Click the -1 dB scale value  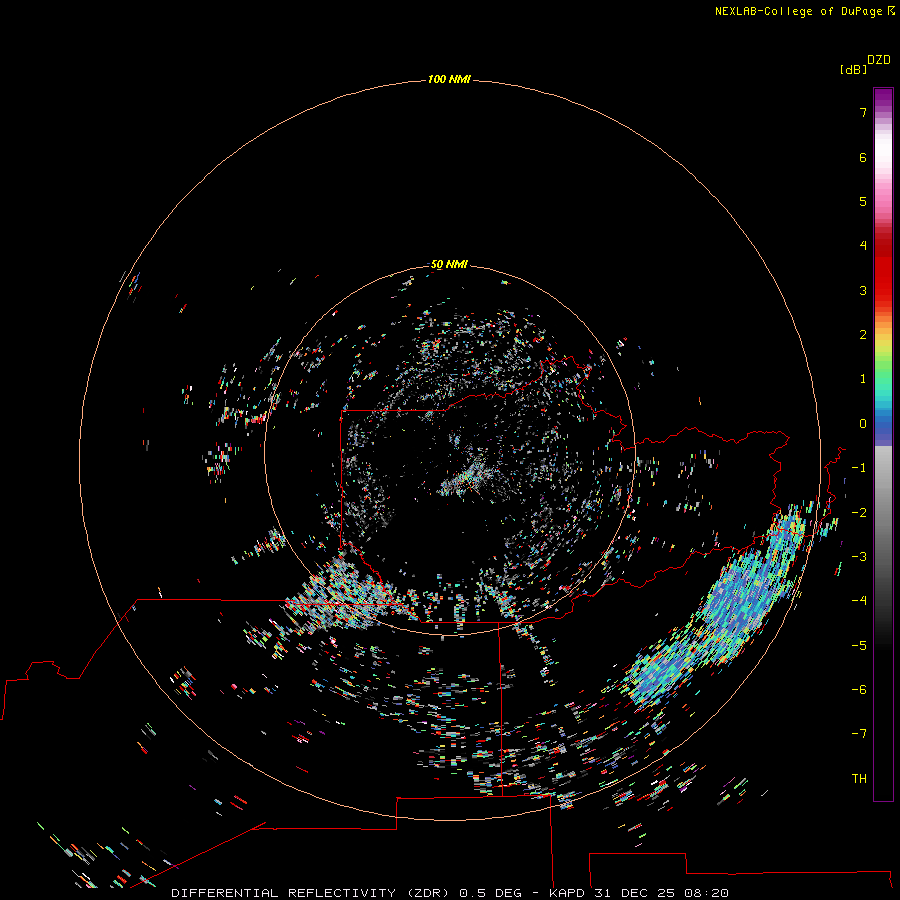click(859, 468)
